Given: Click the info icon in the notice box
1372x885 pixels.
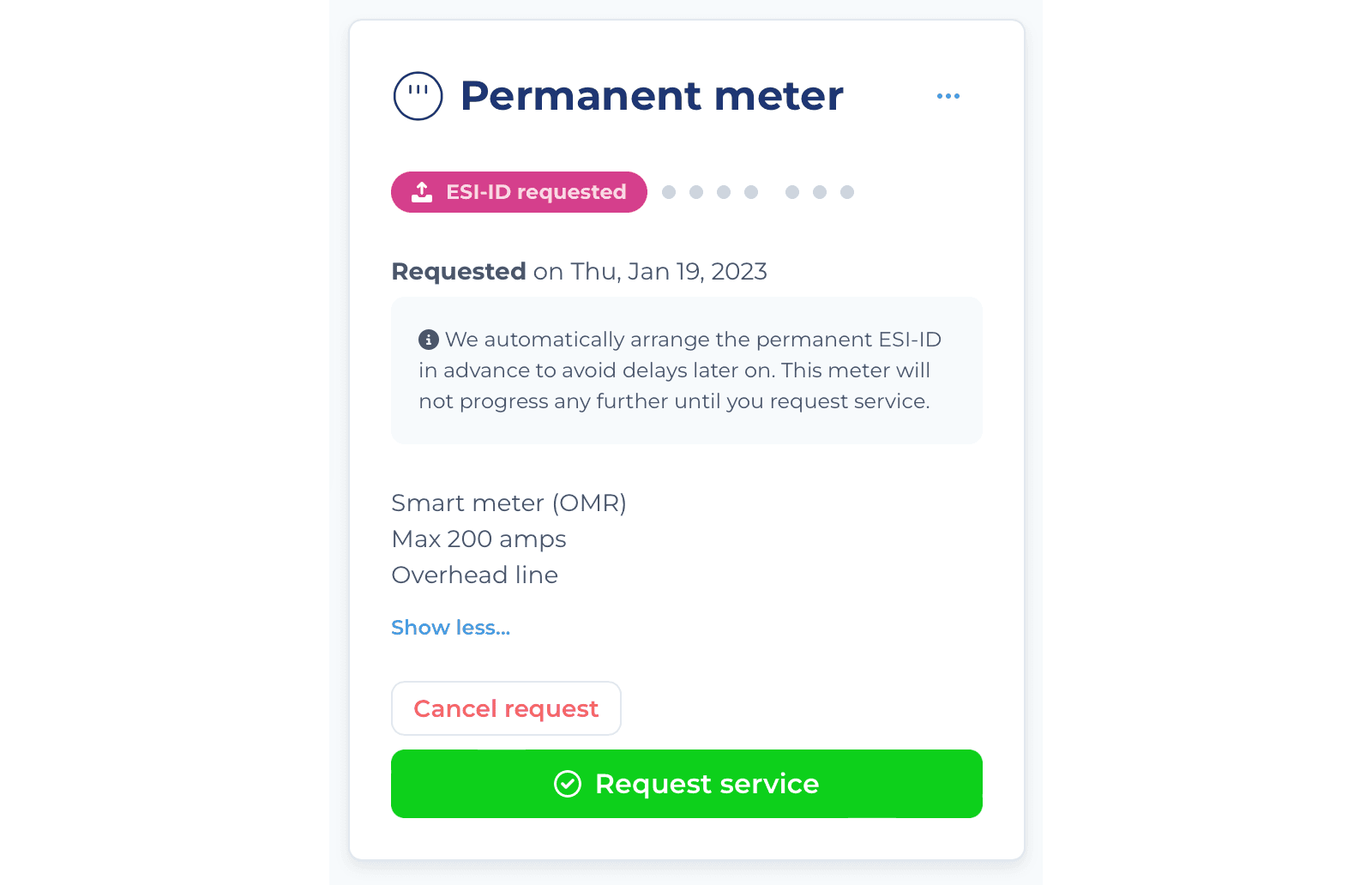Looking at the screenshot, I should (429, 340).
